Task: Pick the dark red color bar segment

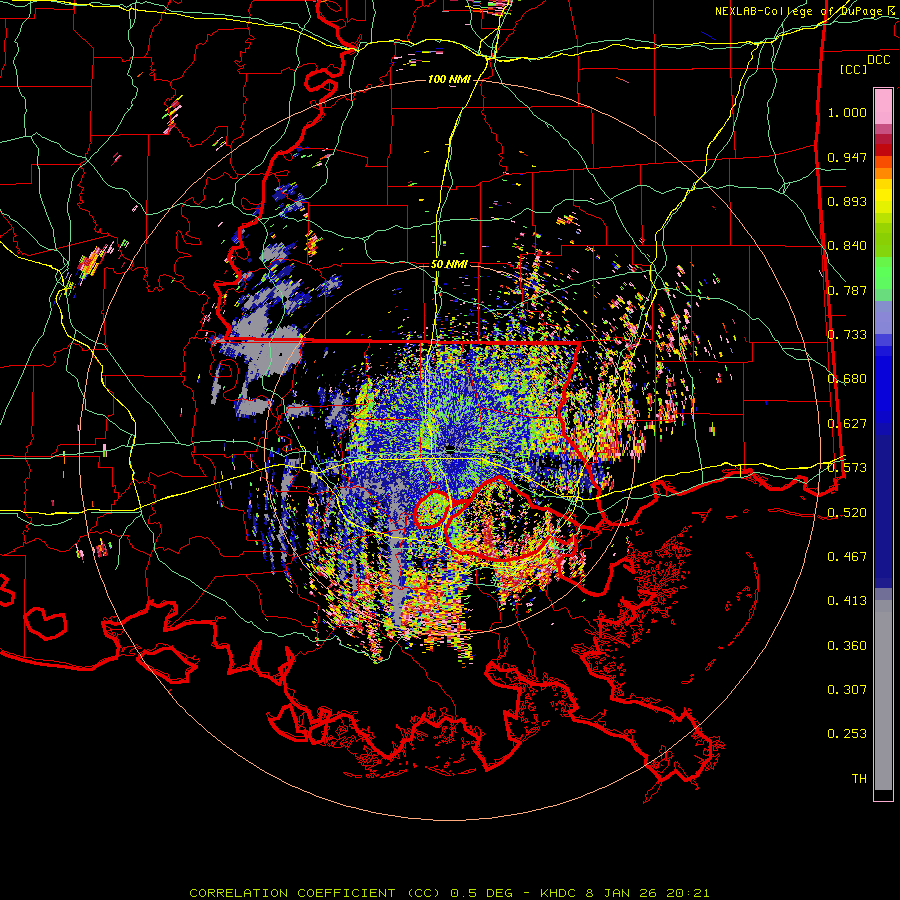Action: pyautogui.click(x=883, y=150)
